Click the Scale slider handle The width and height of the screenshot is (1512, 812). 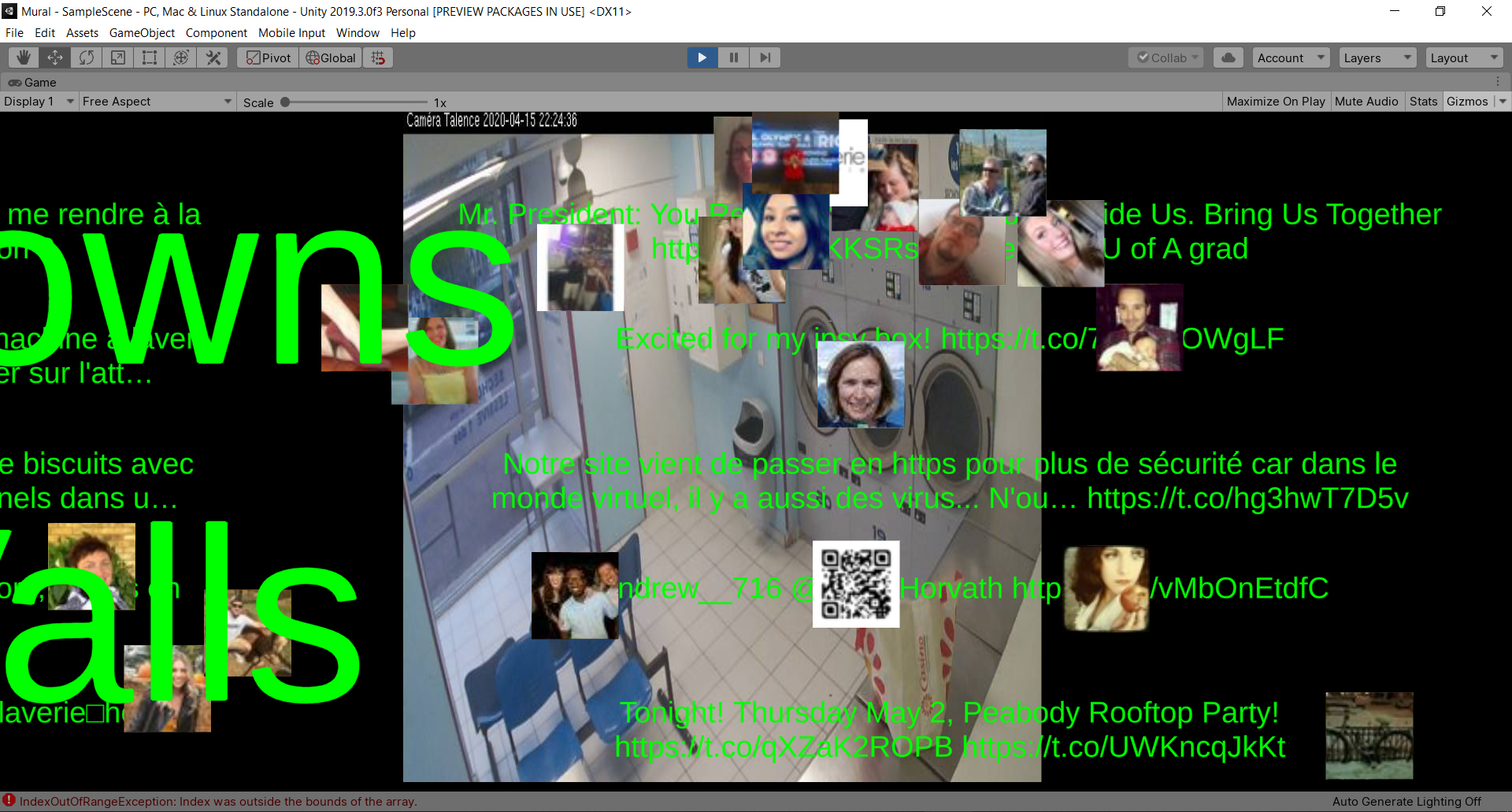(x=285, y=102)
